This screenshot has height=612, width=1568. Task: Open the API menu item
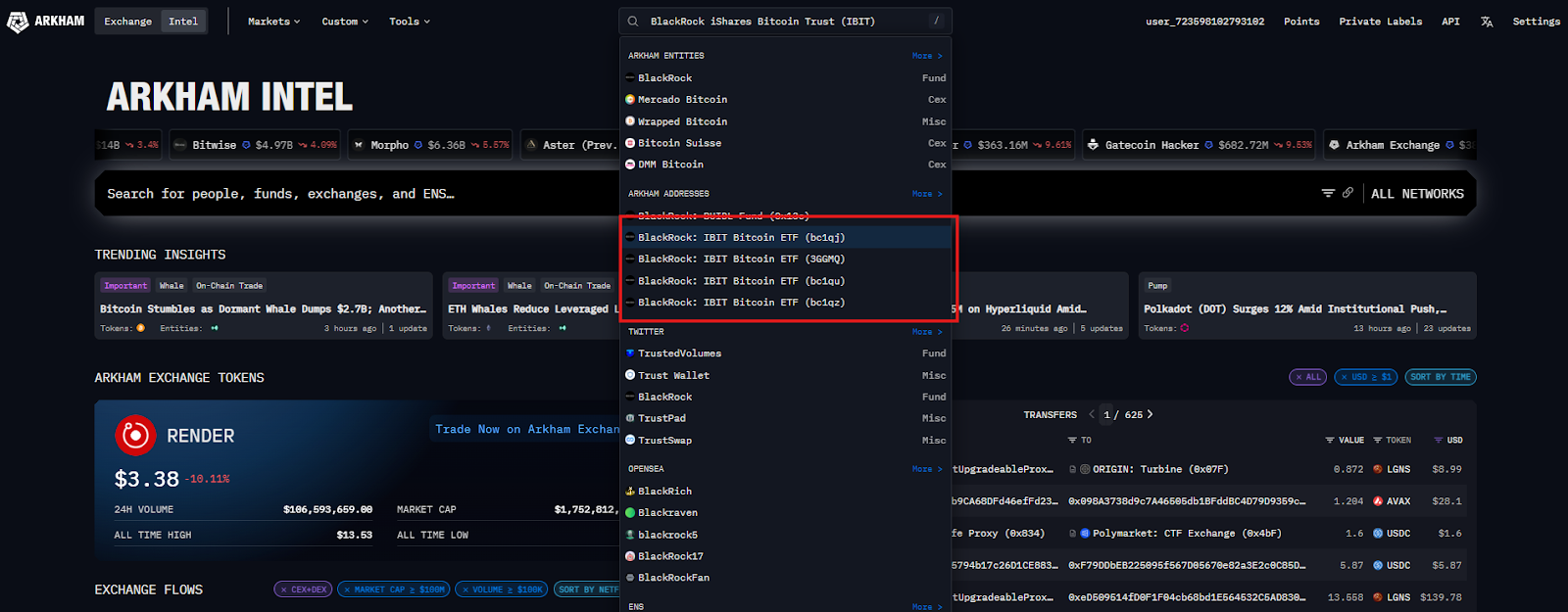coord(1450,22)
